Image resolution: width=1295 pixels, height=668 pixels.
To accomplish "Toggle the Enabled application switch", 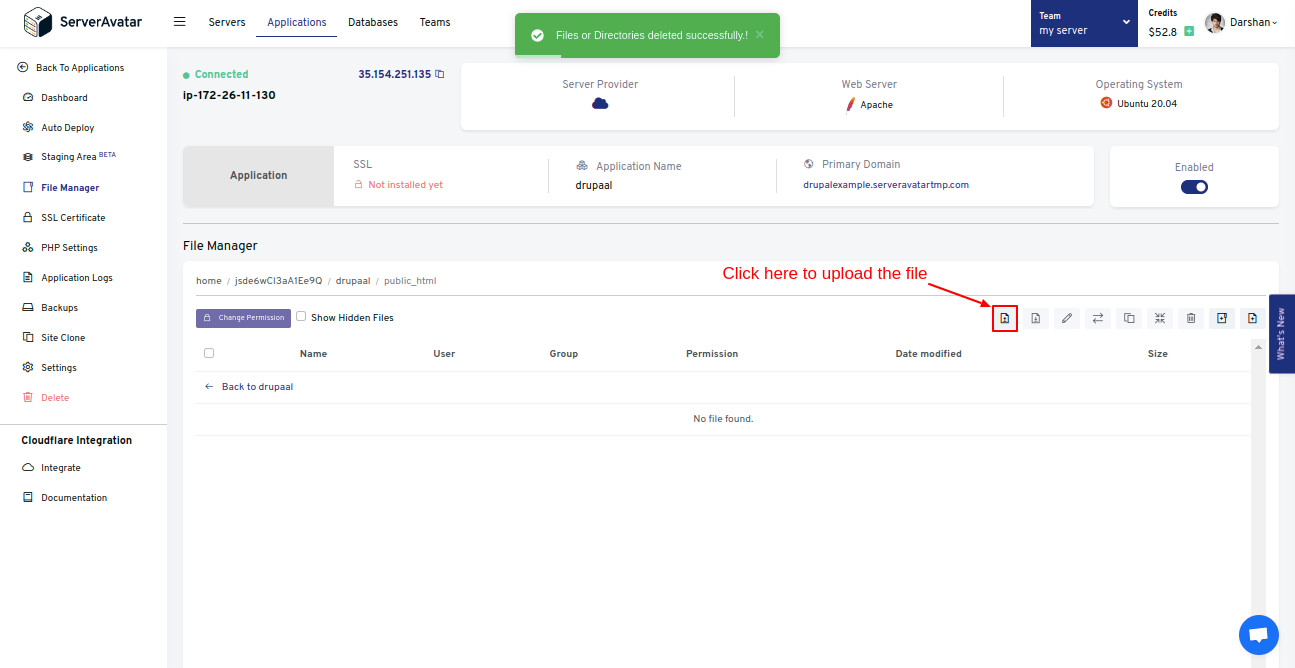I will [x=1195, y=186].
